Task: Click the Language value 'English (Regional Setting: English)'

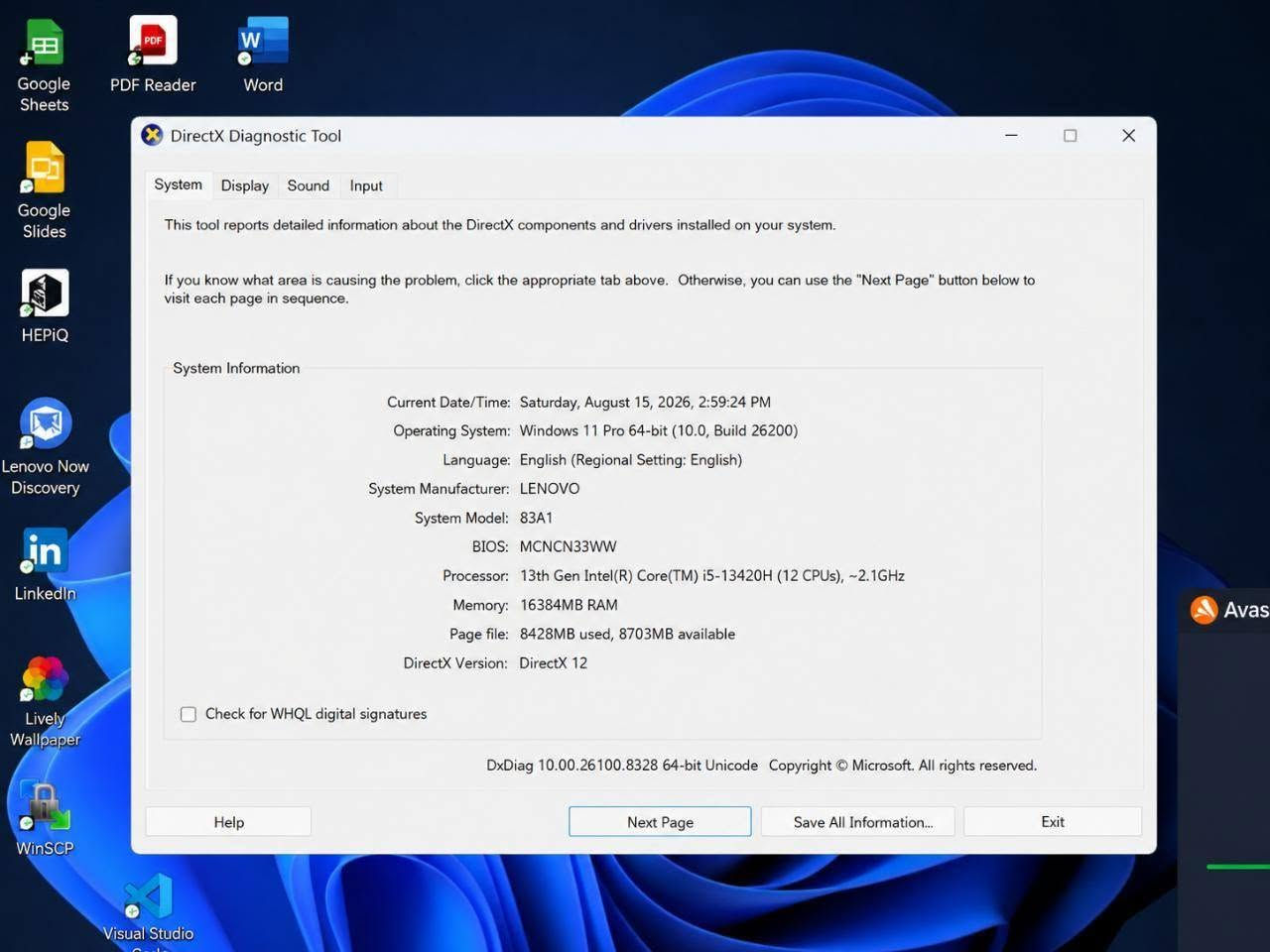Action: click(631, 460)
